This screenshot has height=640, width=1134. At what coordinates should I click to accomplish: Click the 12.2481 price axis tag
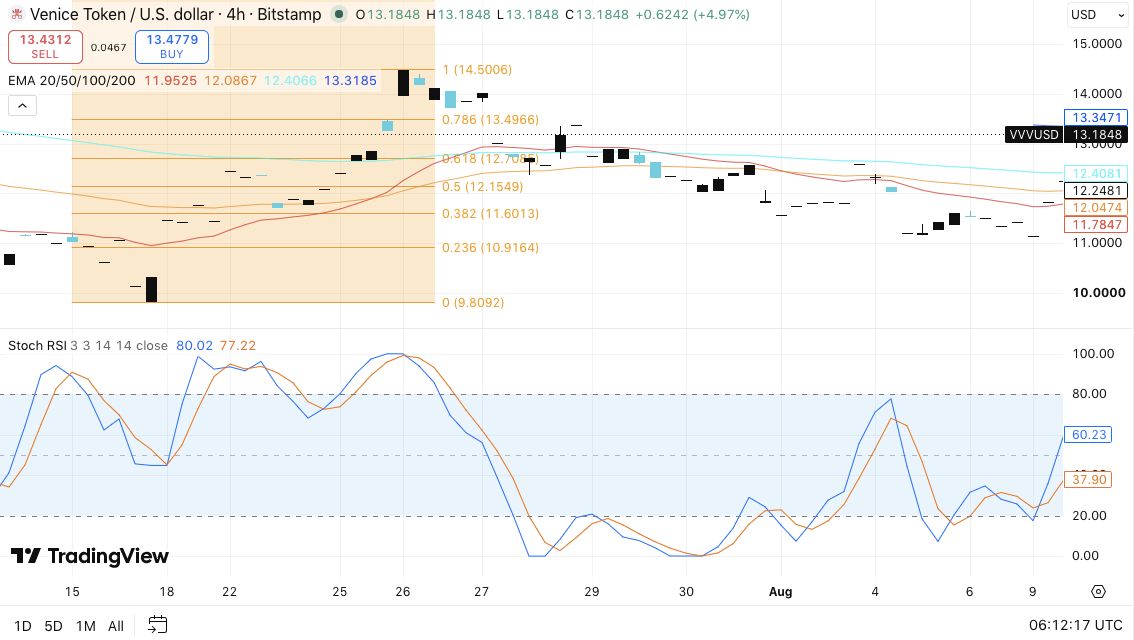[1096, 190]
